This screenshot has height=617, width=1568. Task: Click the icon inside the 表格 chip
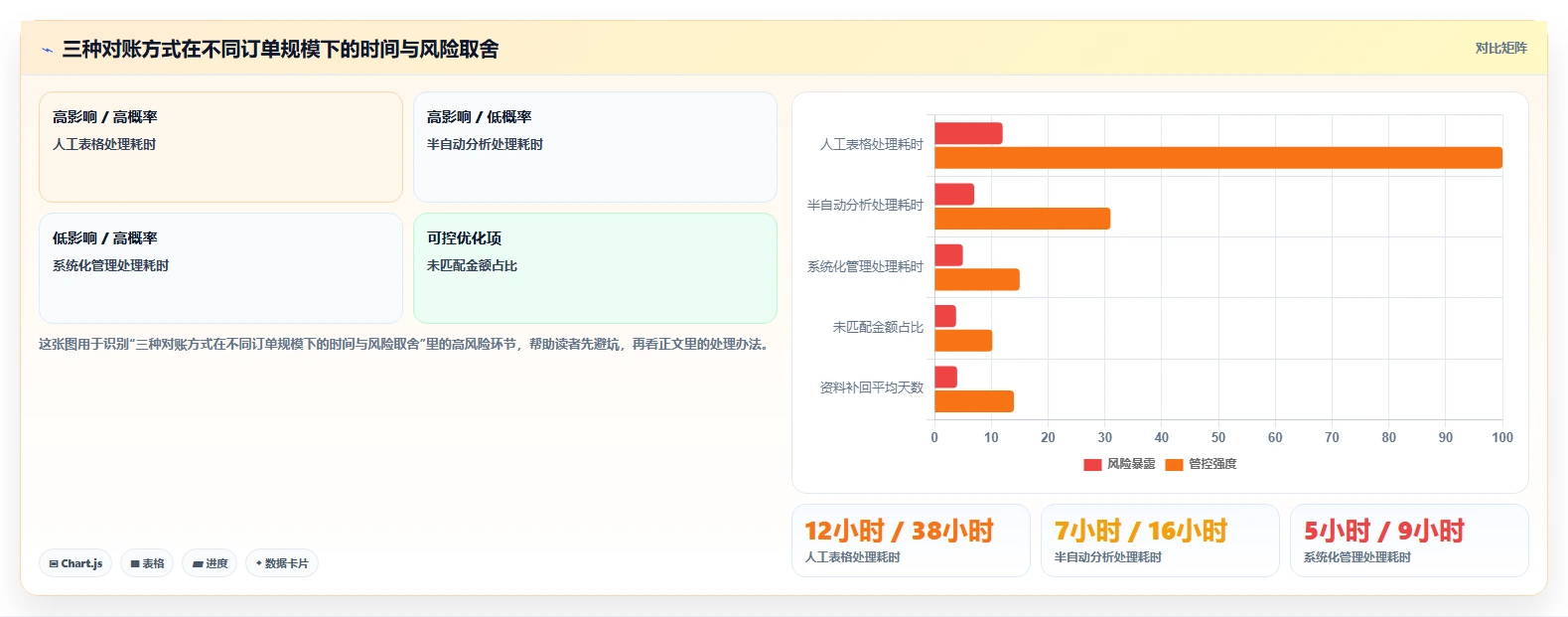pos(135,563)
